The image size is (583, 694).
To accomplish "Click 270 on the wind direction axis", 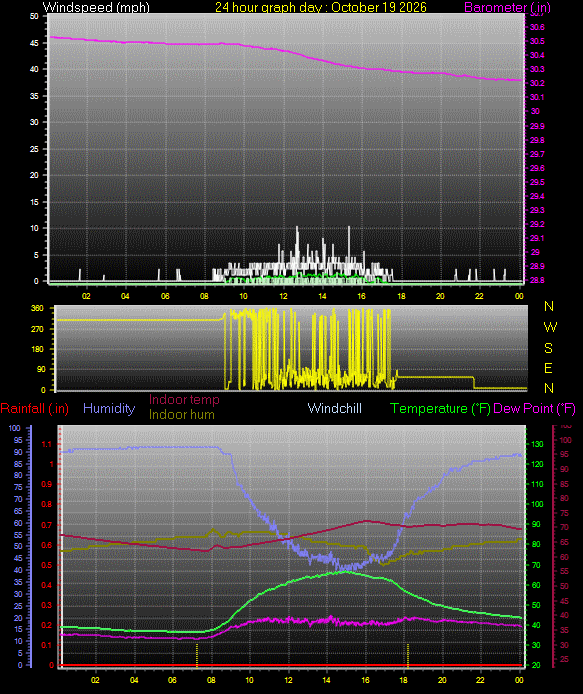I will (x=38, y=329).
